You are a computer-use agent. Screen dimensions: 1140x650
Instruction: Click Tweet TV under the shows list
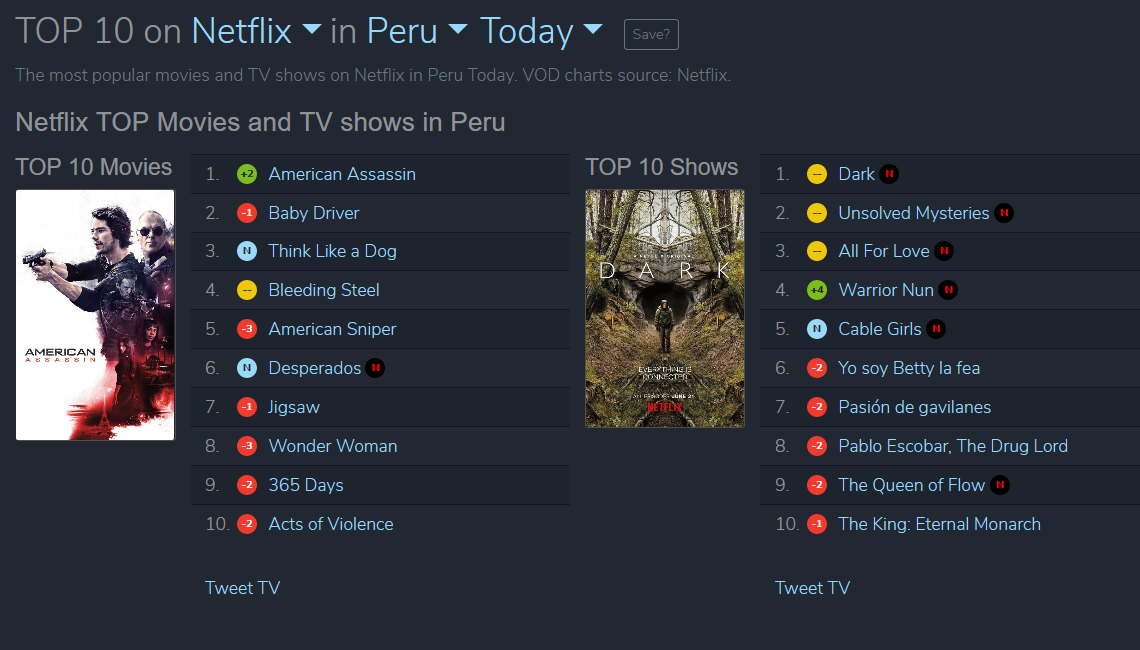812,587
